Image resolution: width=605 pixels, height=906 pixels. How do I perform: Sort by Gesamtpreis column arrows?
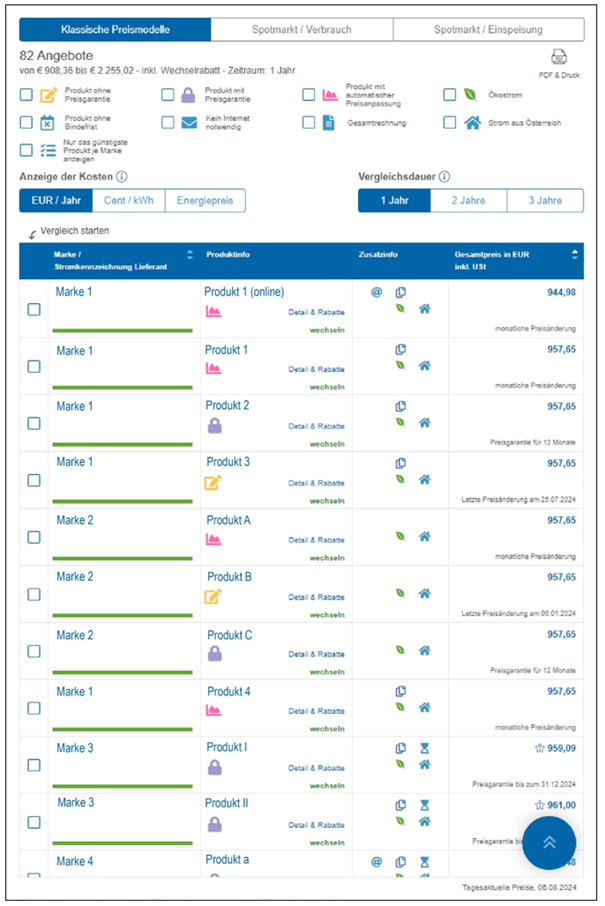(x=574, y=254)
